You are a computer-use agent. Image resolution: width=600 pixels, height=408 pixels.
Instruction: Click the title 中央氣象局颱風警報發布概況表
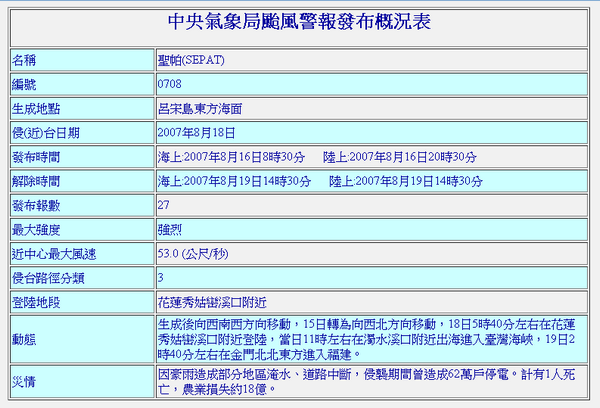point(299,21)
